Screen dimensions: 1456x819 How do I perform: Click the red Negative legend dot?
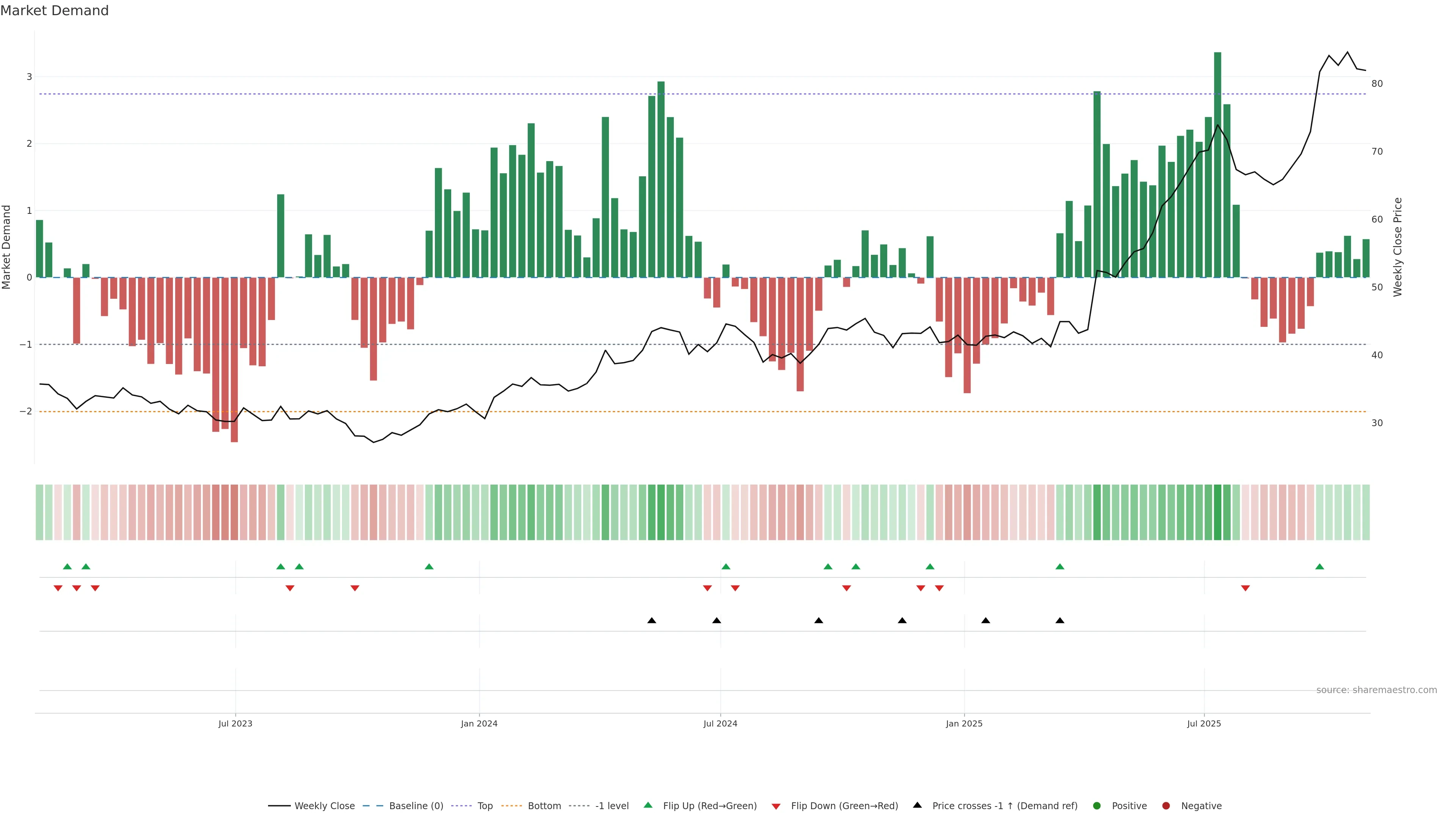(1166, 806)
